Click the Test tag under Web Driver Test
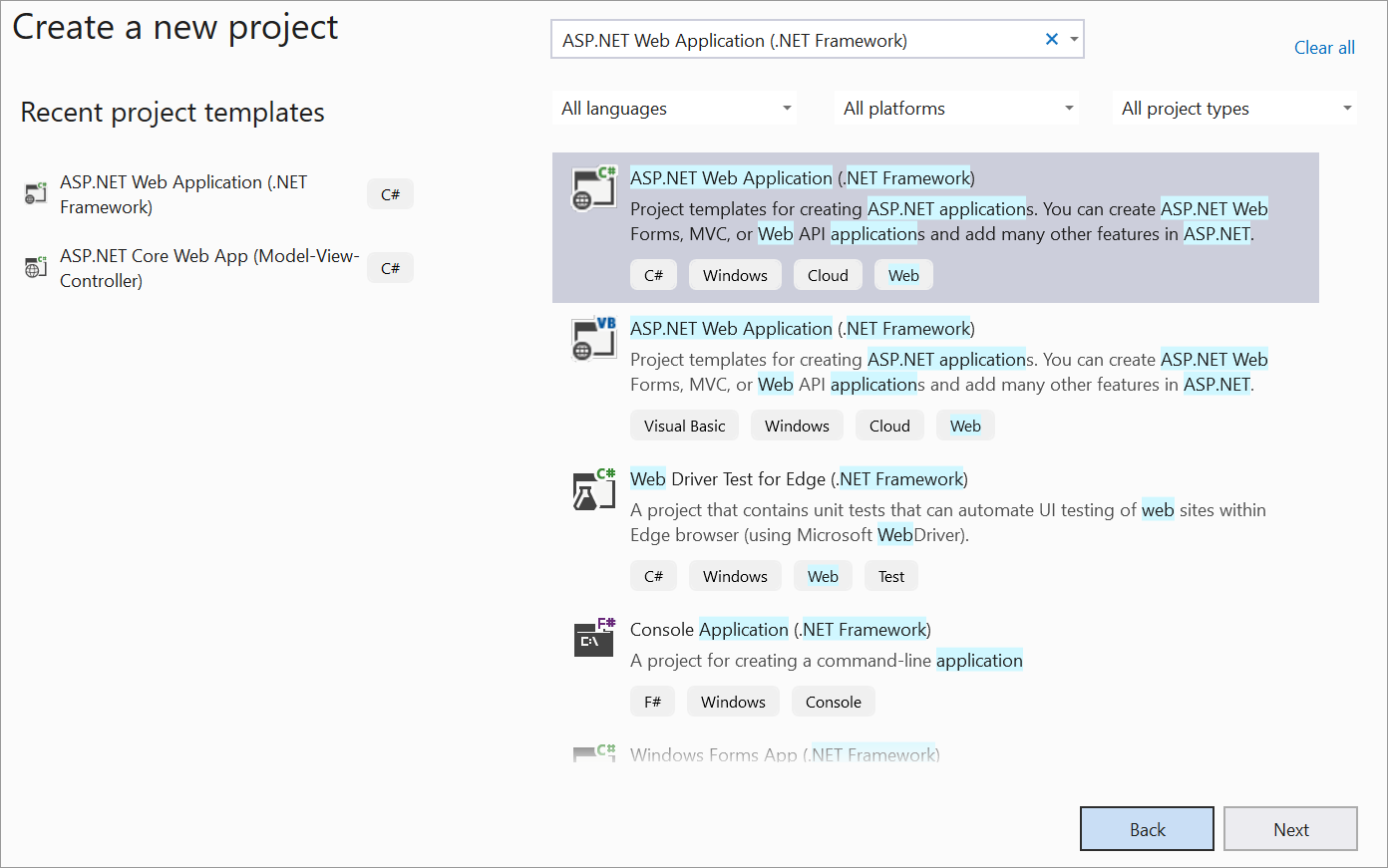 [890, 575]
